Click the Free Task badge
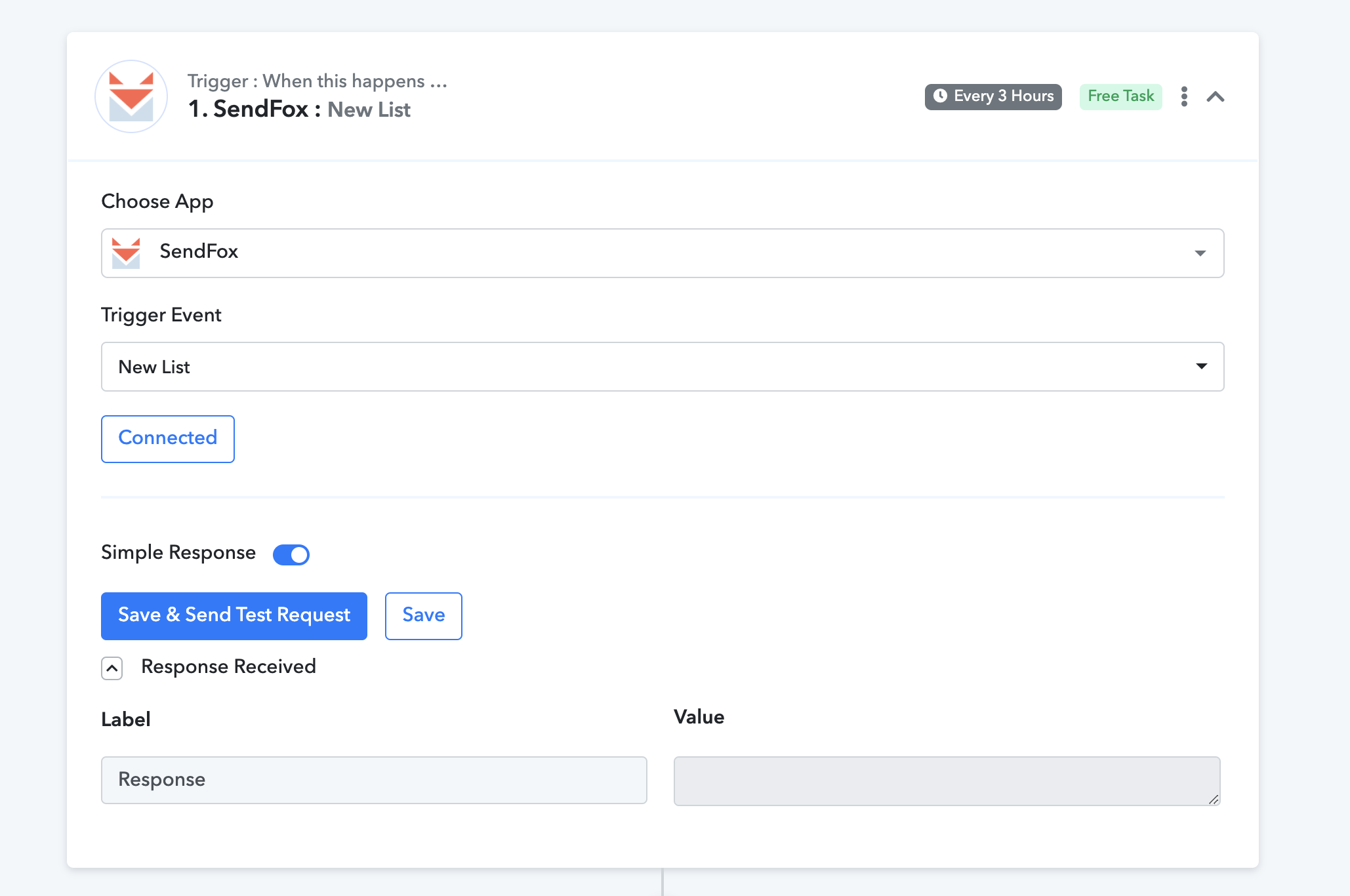This screenshot has height=896, width=1350. 1120,96
